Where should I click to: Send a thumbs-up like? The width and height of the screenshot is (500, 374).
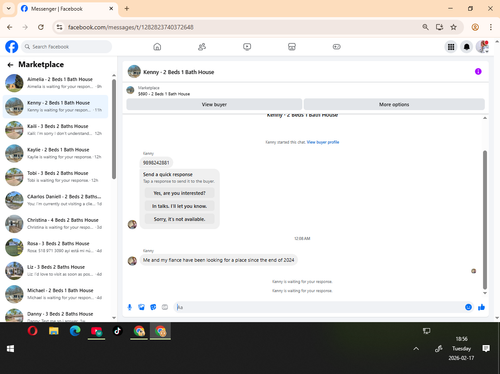click(481, 307)
